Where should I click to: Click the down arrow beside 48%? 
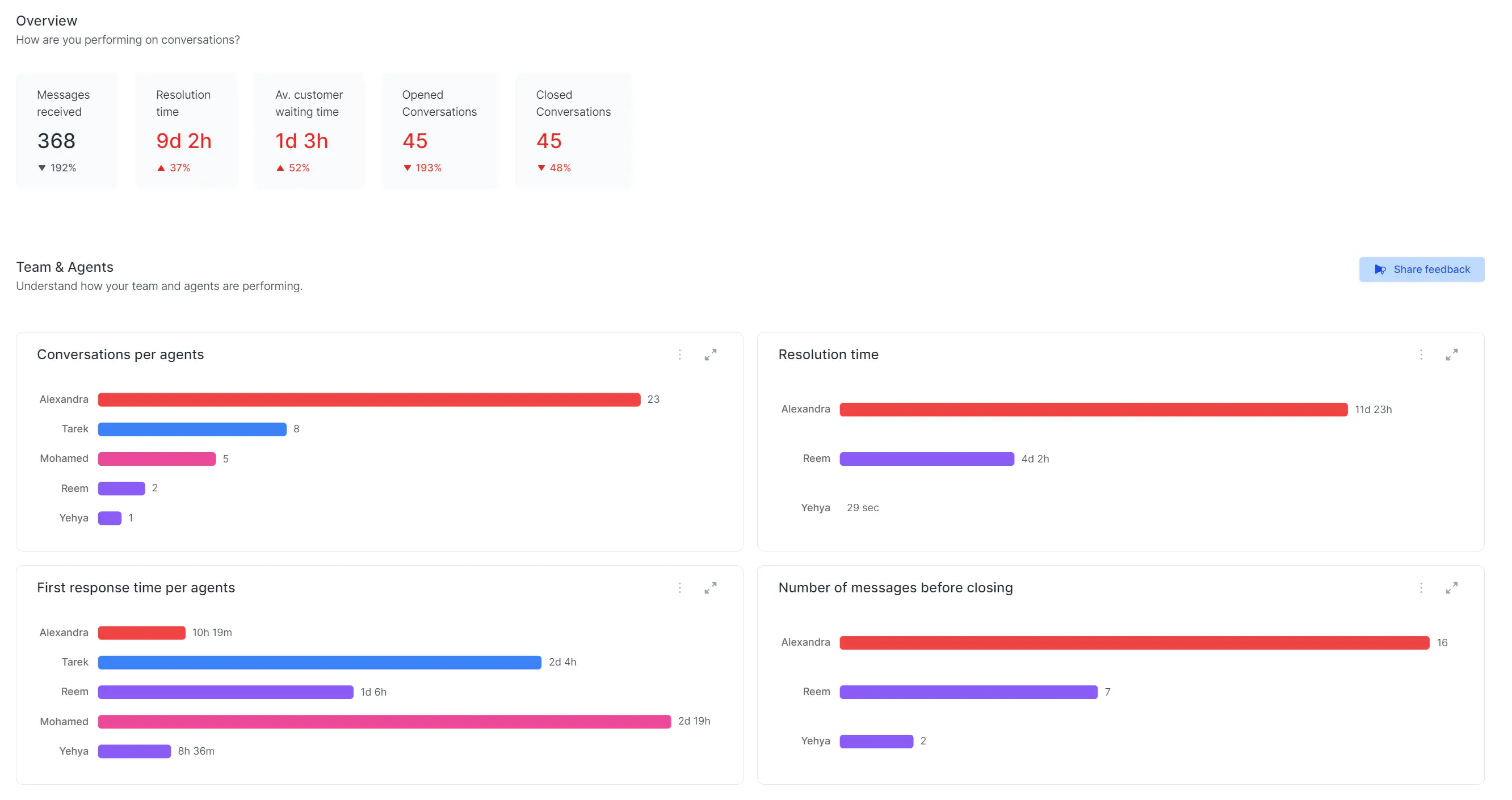(x=540, y=168)
